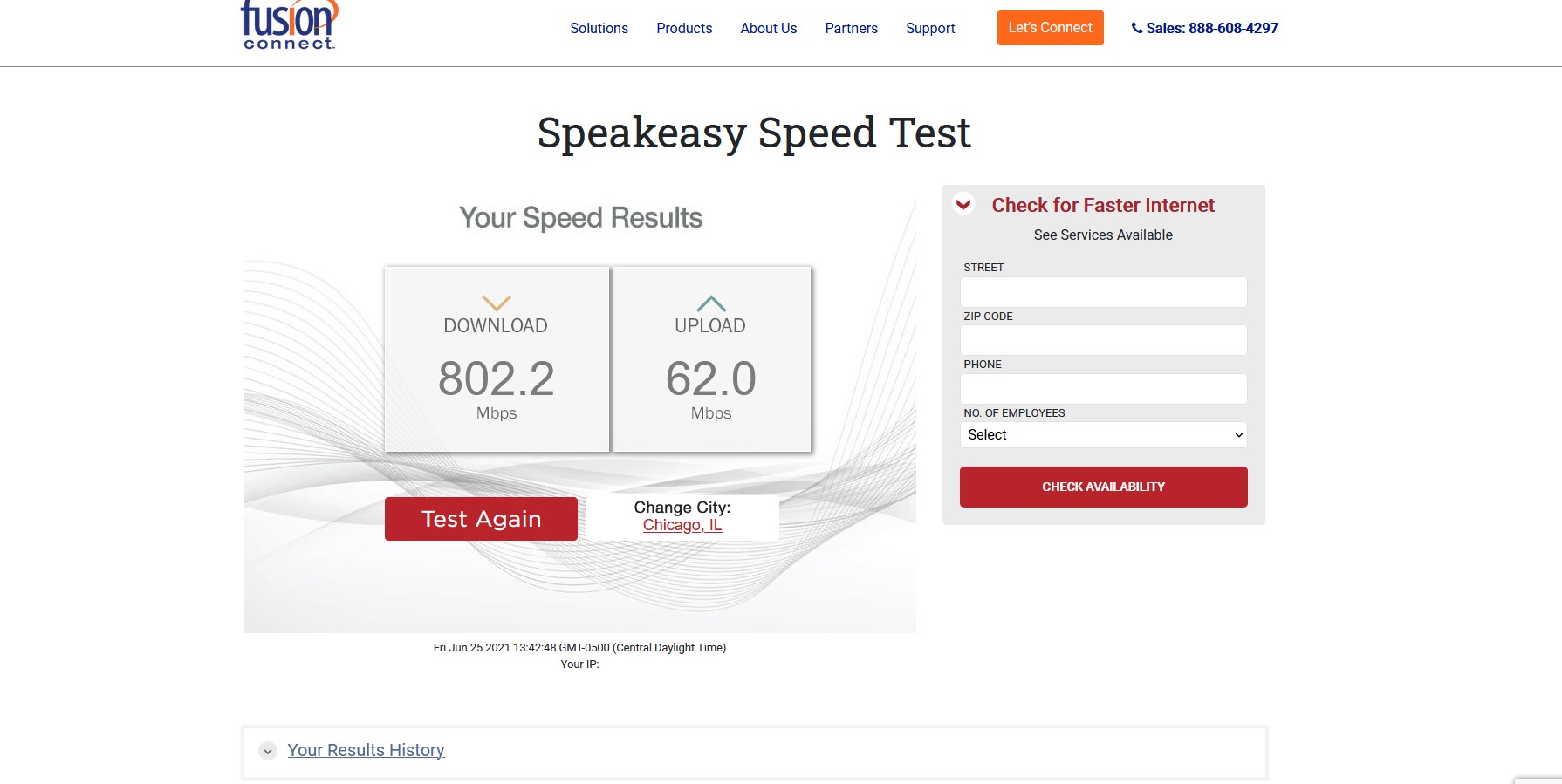Open the Solutions menu

599,28
